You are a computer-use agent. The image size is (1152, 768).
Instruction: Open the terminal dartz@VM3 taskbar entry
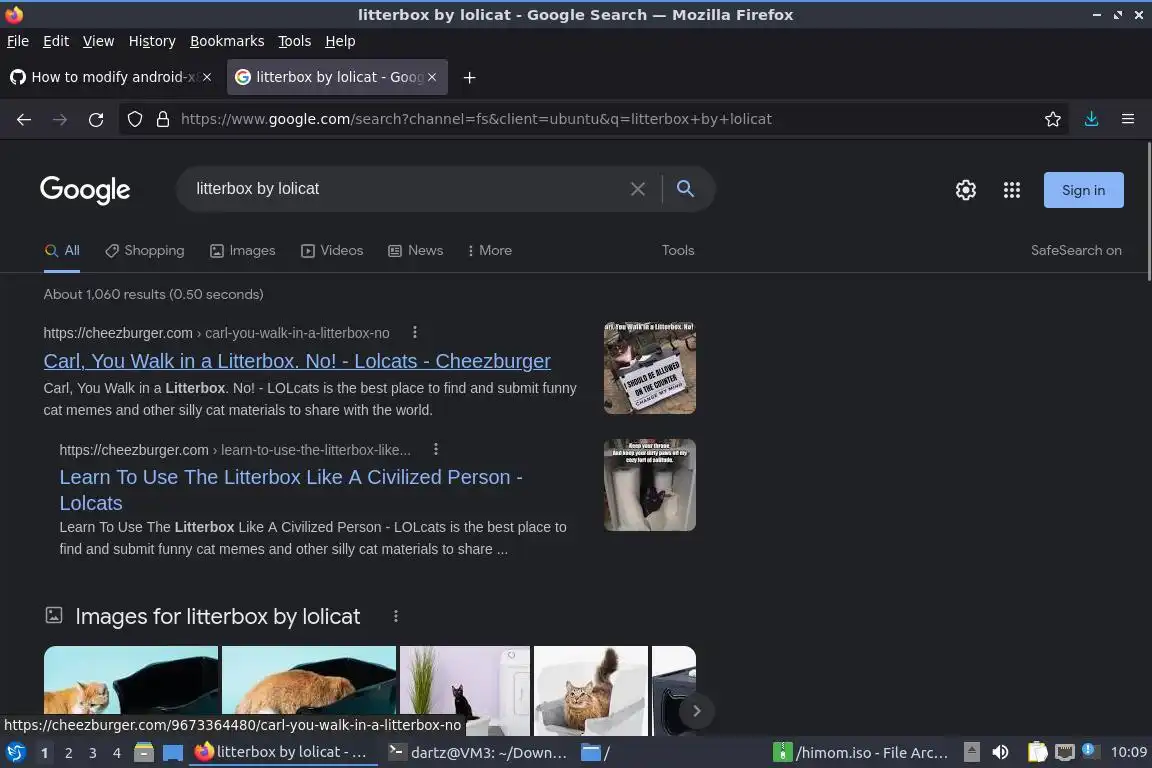478,753
